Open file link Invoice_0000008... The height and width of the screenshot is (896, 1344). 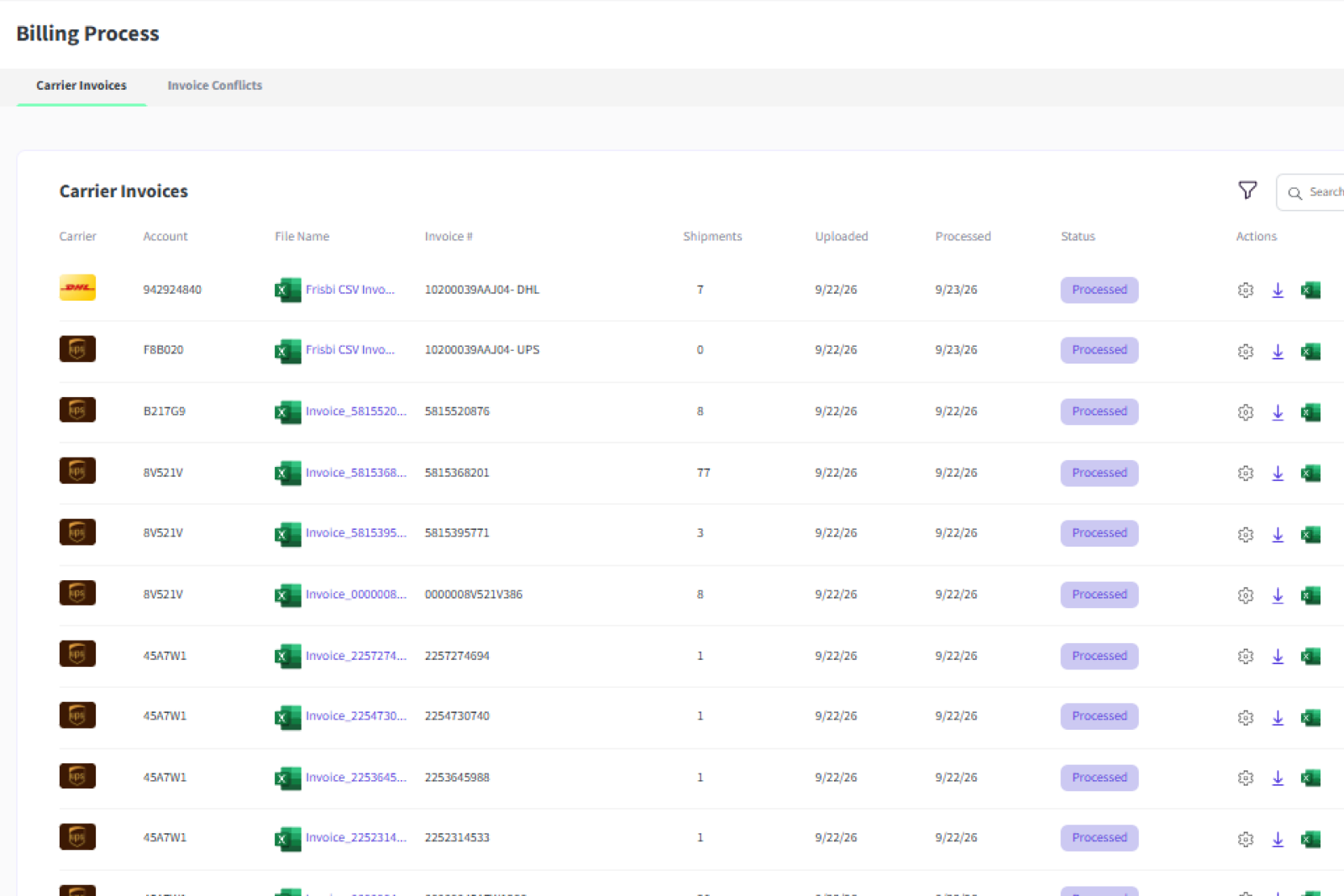click(x=355, y=595)
